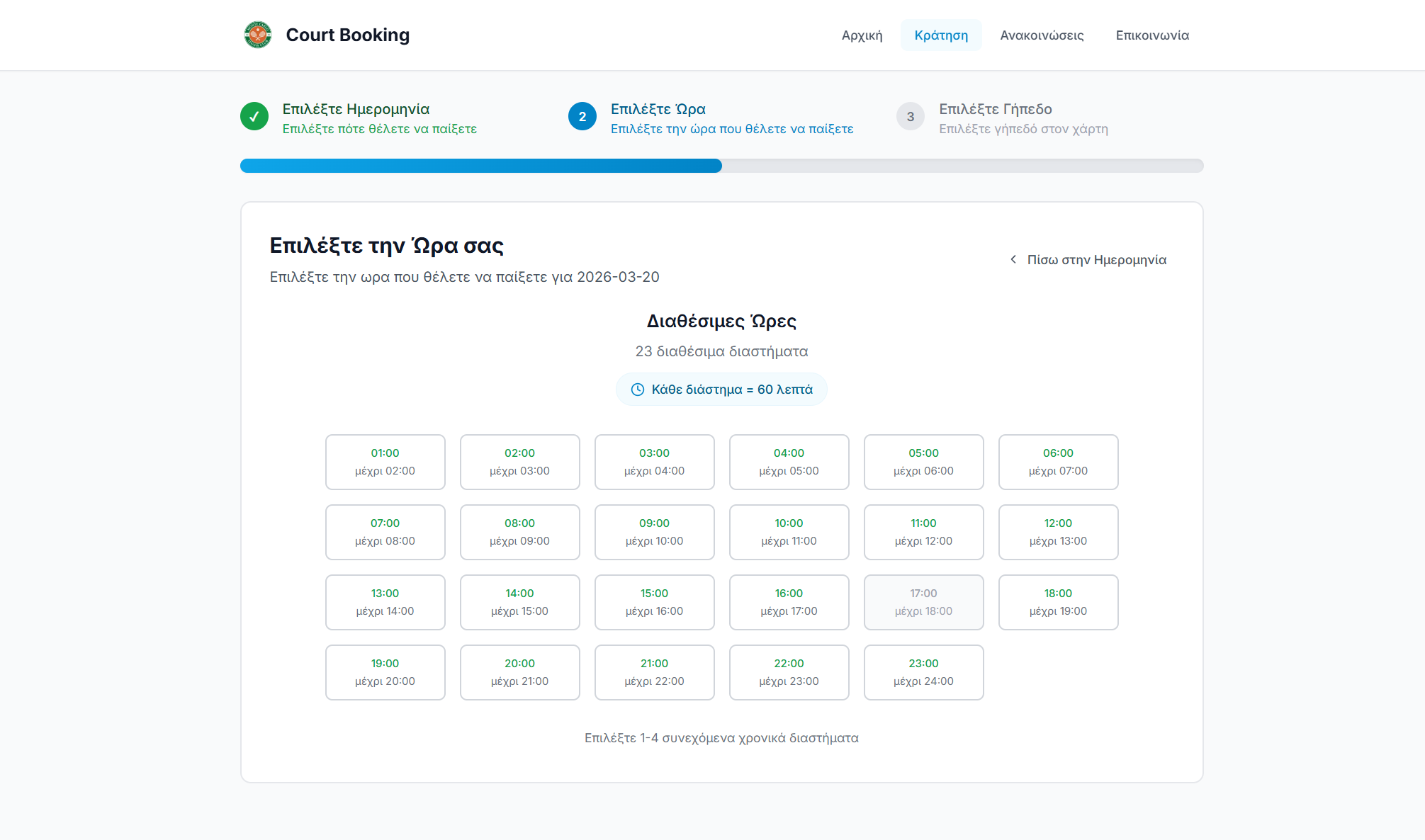Go back via Πίσω στην Ημερομηνία

pos(1088,260)
